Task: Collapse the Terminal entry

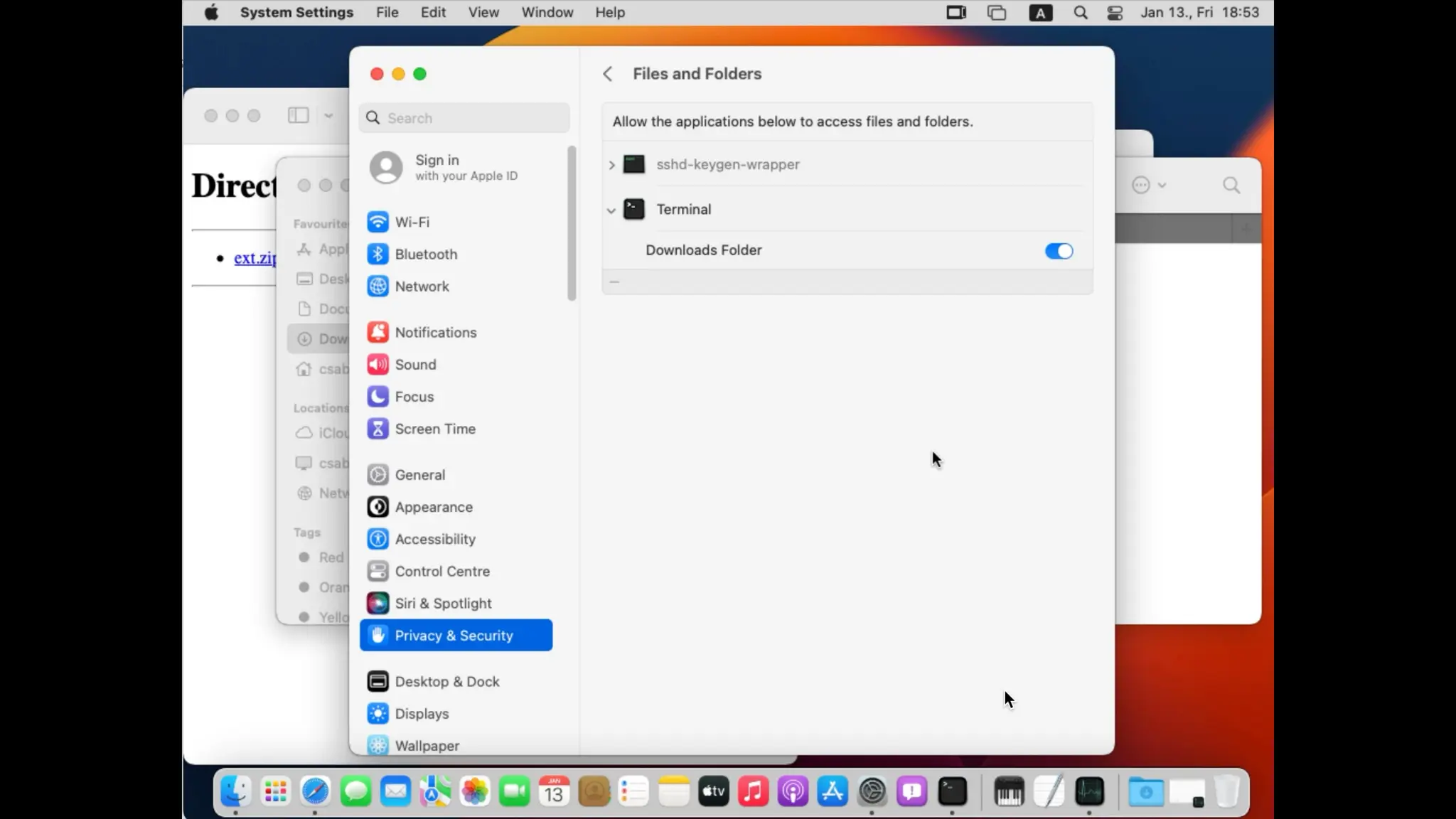Action: pyautogui.click(x=611, y=210)
